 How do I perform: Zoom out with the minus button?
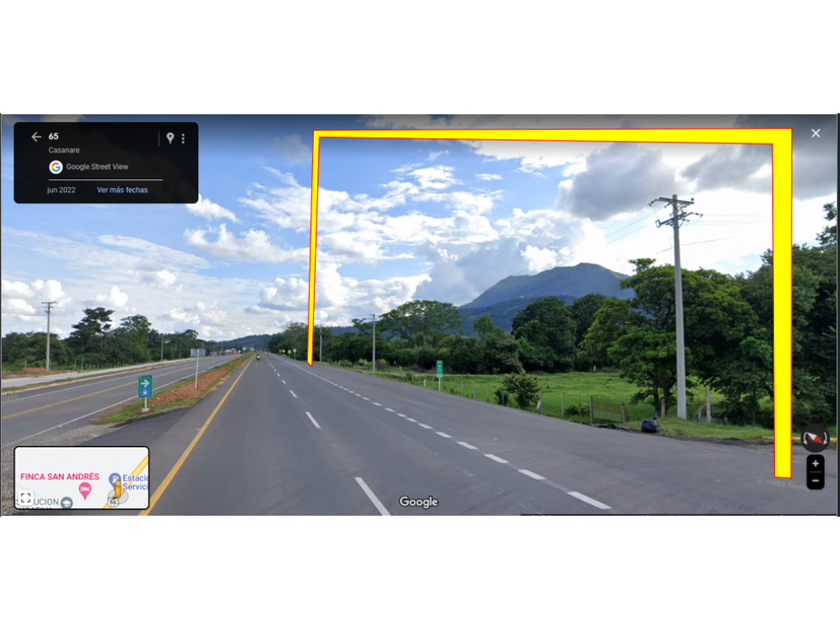[815, 481]
